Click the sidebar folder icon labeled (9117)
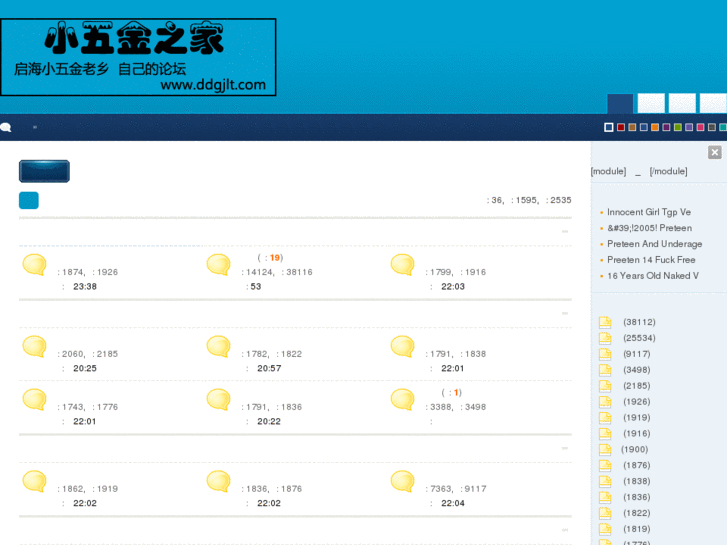Screen dimensions: 727x545 pyautogui.click(x=605, y=354)
